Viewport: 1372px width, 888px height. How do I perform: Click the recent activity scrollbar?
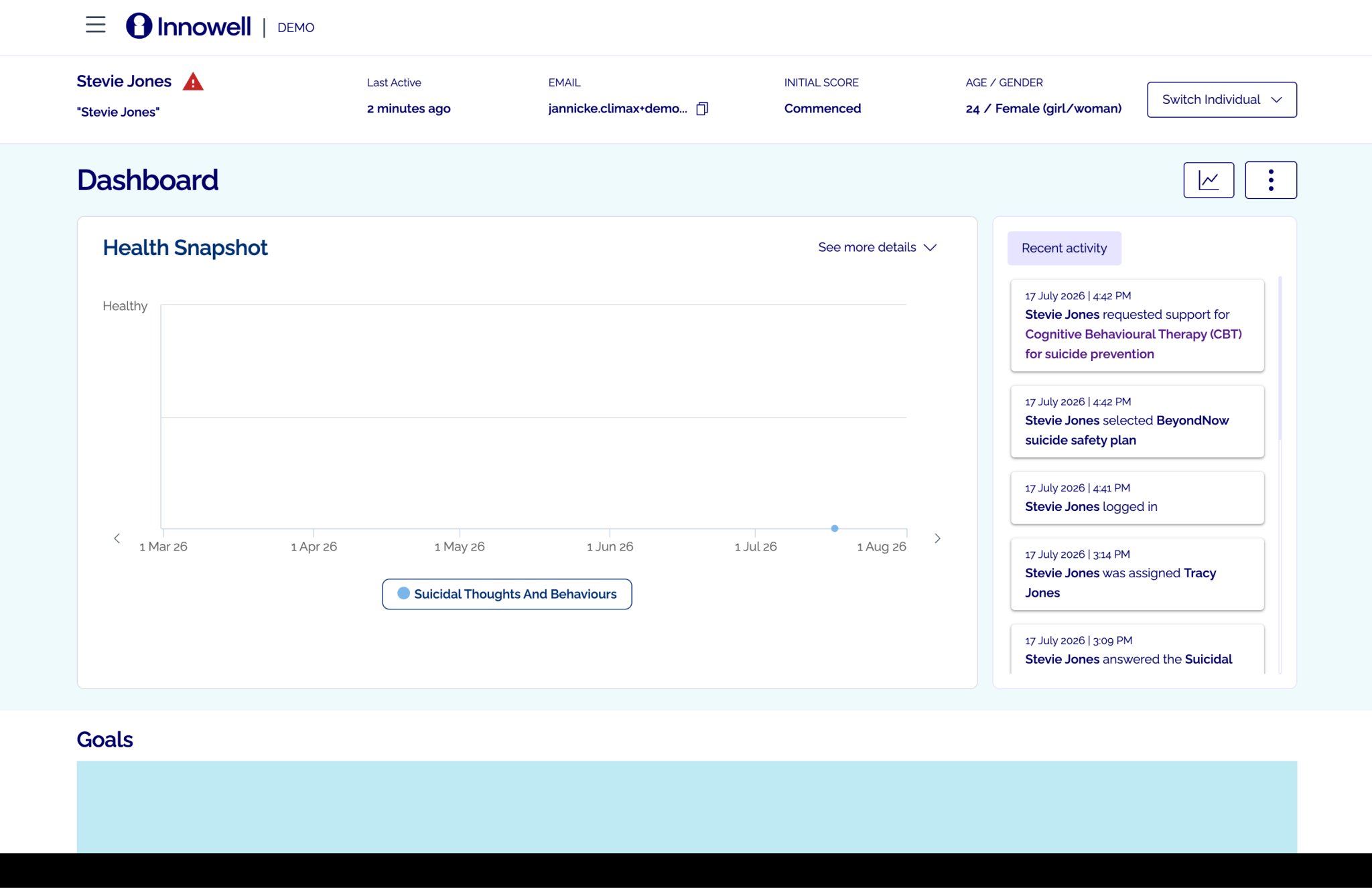click(x=1280, y=358)
